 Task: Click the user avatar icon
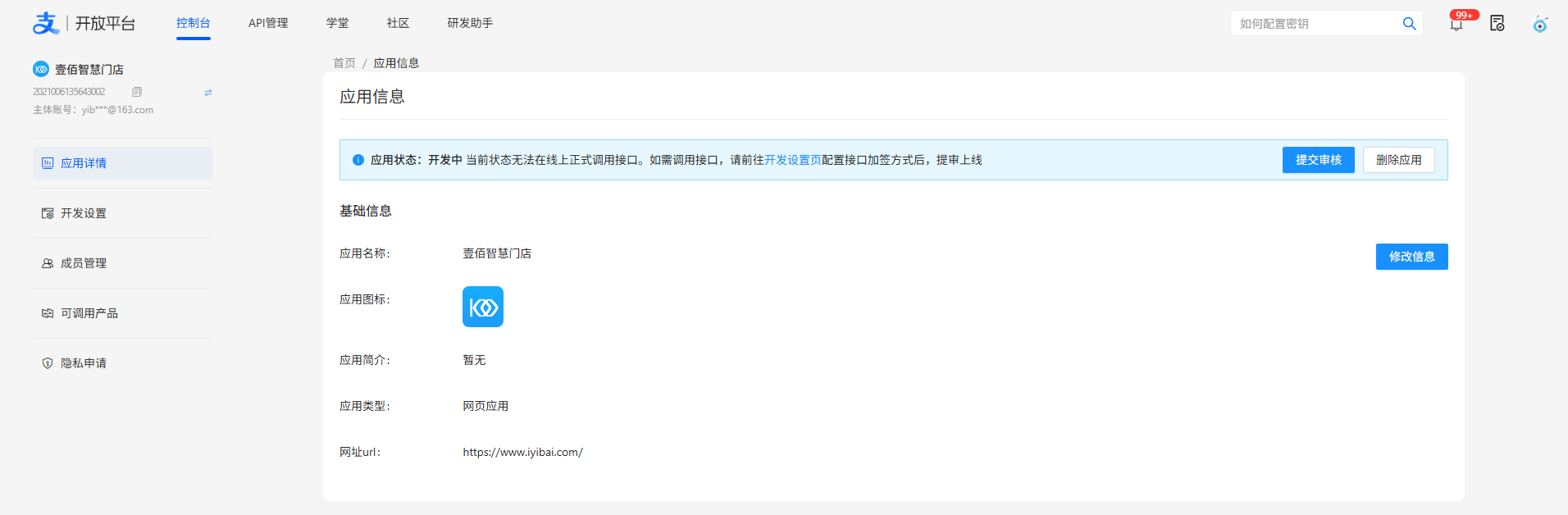tap(1541, 24)
